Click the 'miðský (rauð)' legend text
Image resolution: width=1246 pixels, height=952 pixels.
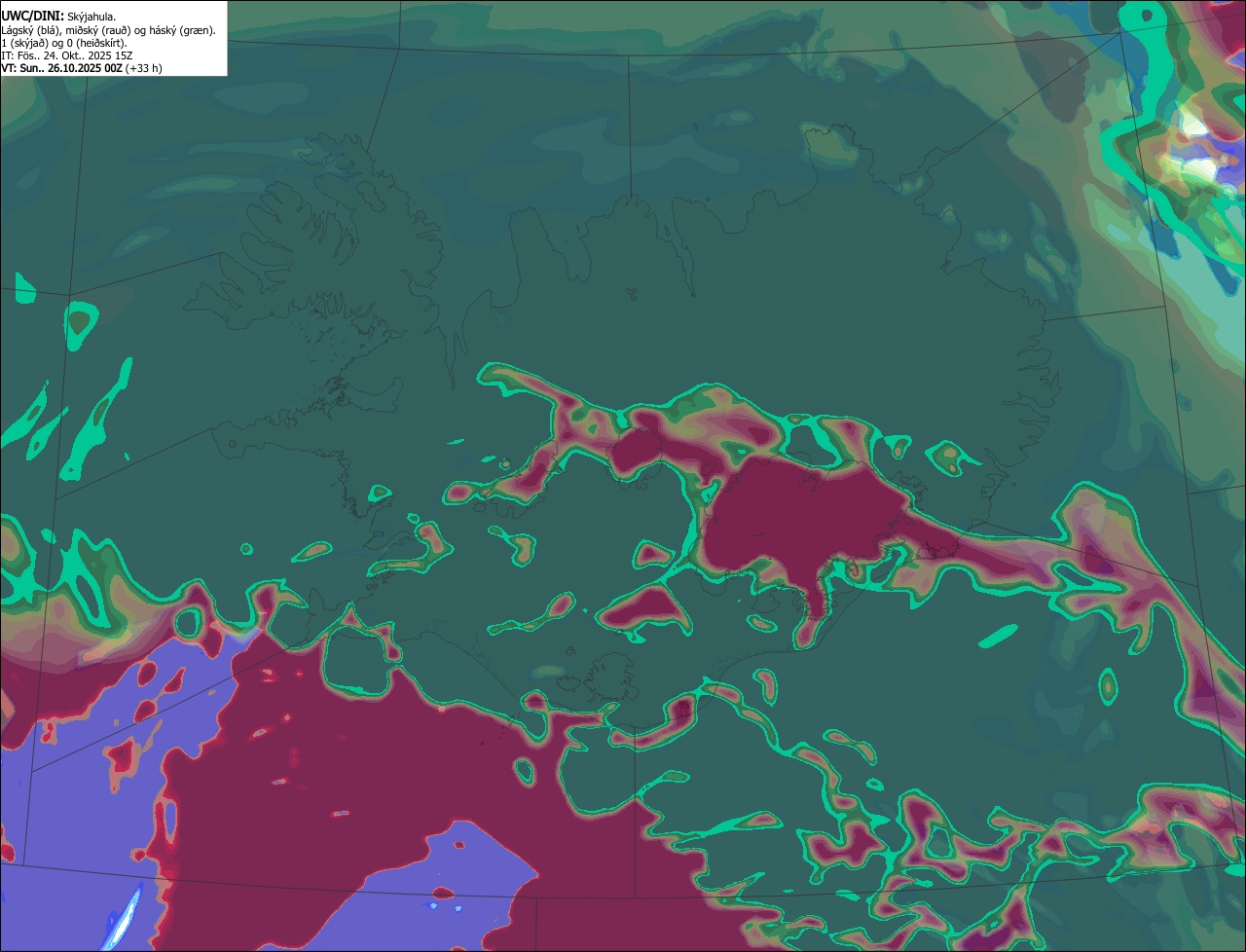coord(98,31)
